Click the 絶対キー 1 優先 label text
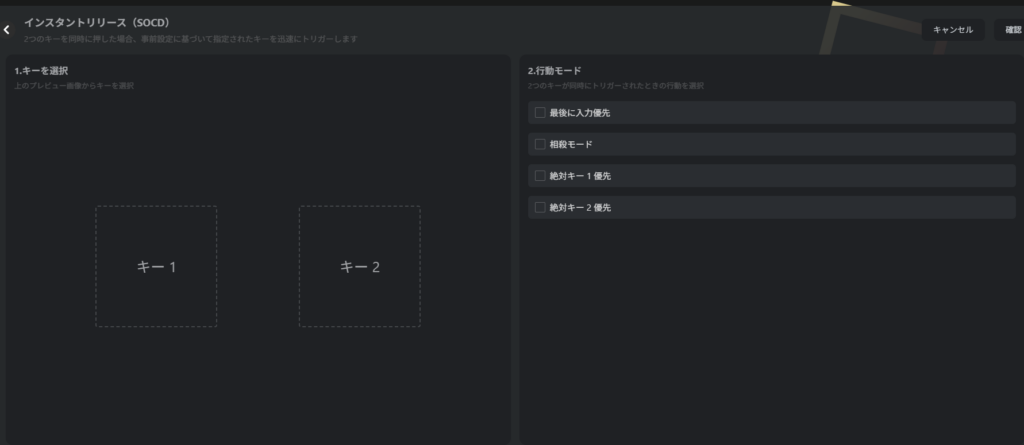The height and width of the screenshot is (445, 1024). pos(580,176)
